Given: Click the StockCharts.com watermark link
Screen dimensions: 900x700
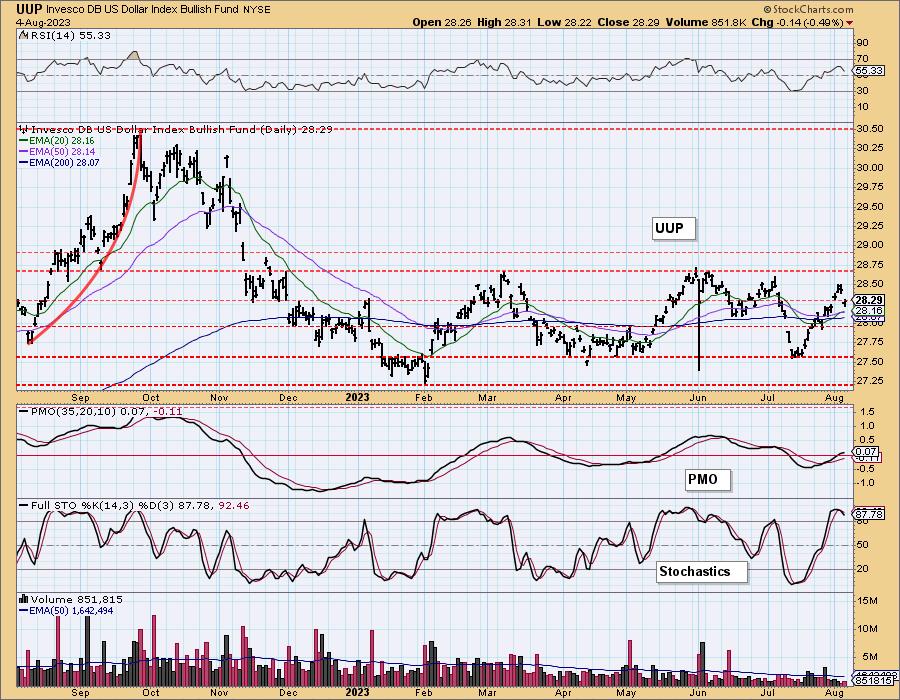Looking at the screenshot, I should tap(808, 9).
